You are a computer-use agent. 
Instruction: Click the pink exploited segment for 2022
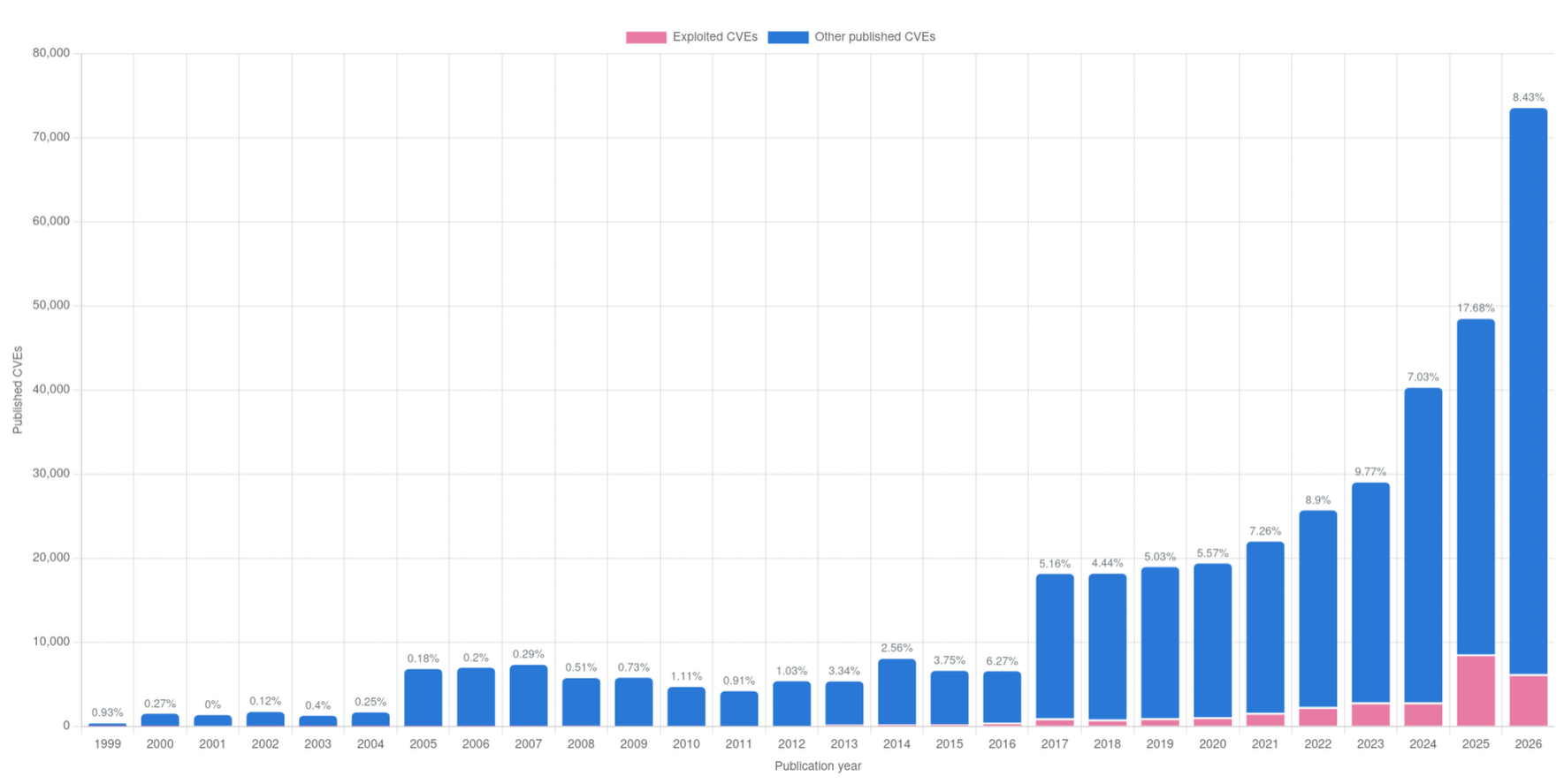[1317, 717]
